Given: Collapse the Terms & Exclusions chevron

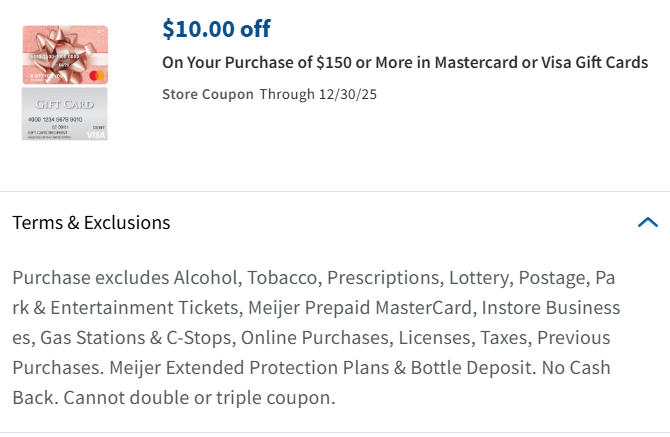Looking at the screenshot, I should [647, 222].
